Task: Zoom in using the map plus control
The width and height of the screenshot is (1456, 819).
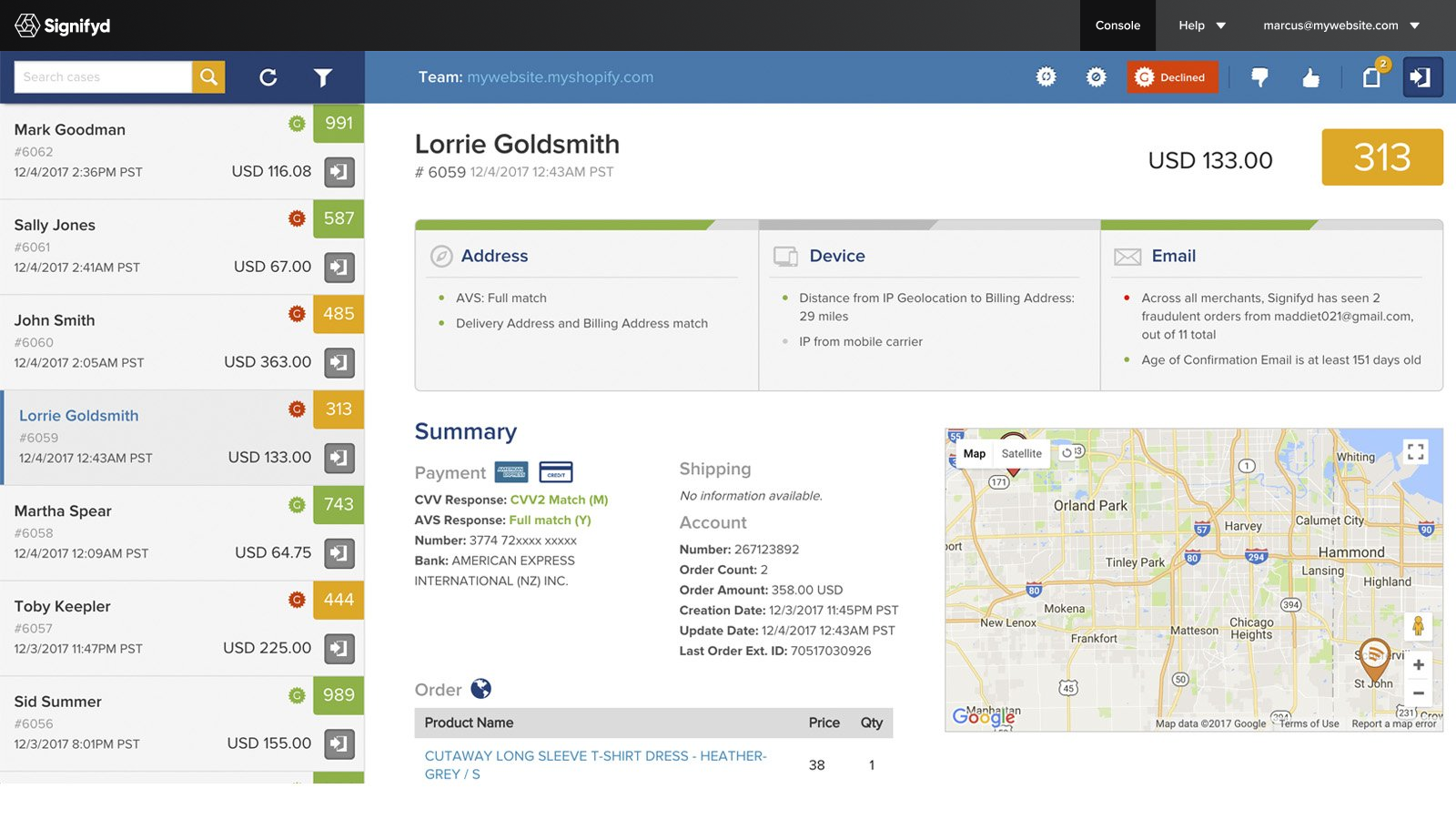Action: tap(1419, 664)
